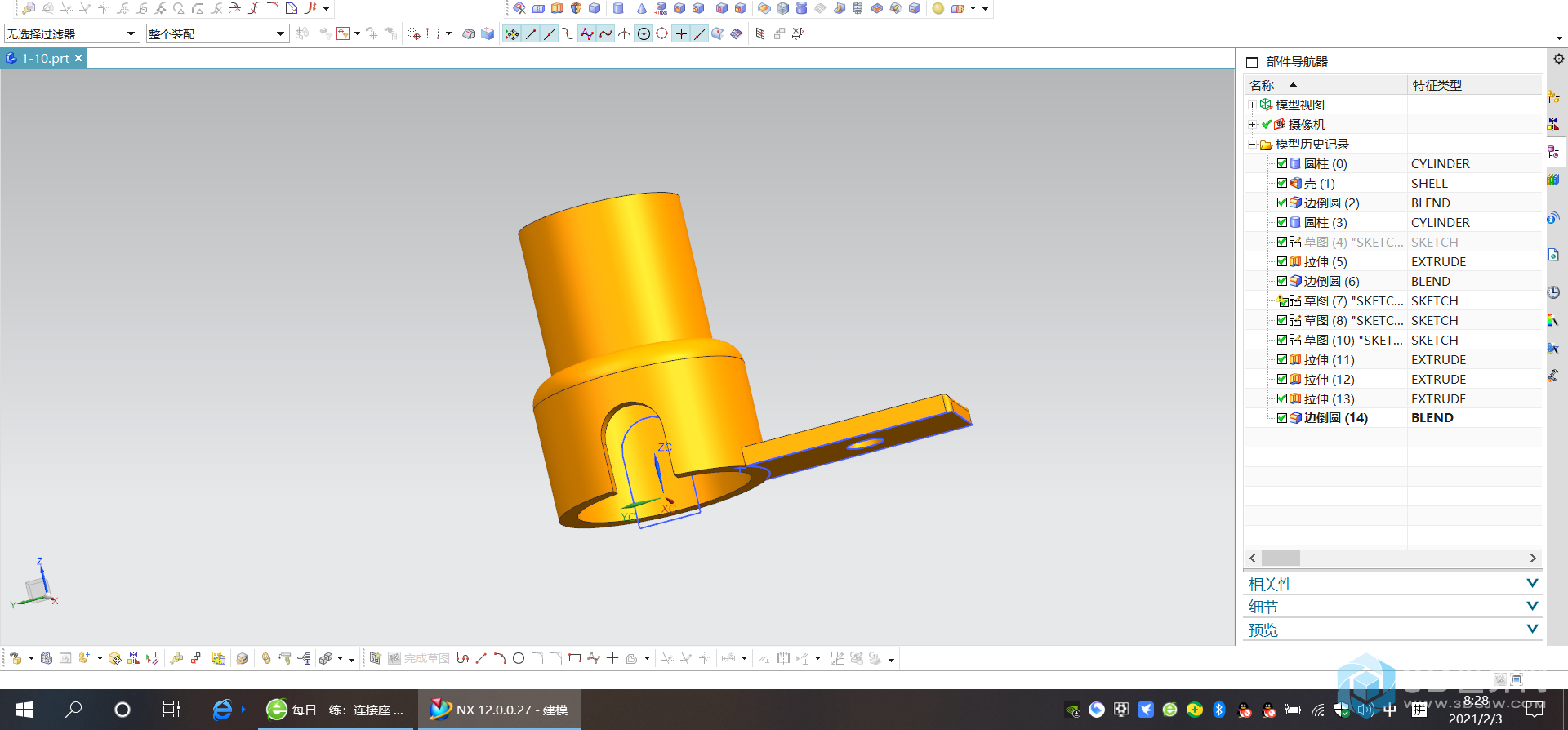The height and width of the screenshot is (730, 1568).
Task: Enable snap point master toggle
Action: pyautogui.click(x=512, y=33)
